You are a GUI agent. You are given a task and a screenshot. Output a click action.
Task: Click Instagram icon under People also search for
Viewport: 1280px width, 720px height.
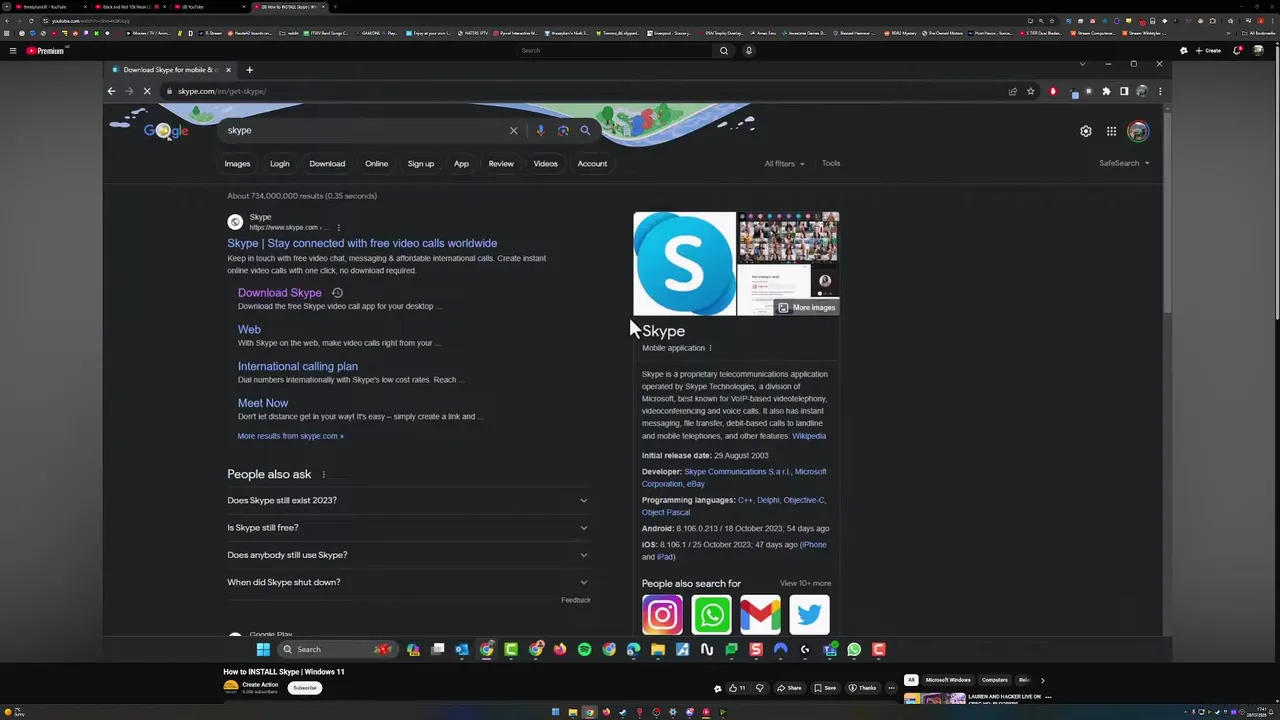[662, 615]
